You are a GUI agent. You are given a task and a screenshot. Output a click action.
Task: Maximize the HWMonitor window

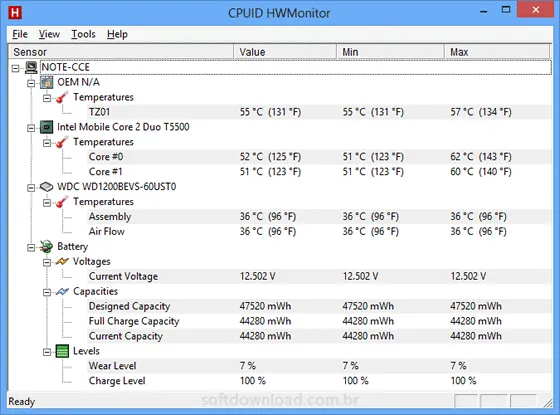point(506,10)
